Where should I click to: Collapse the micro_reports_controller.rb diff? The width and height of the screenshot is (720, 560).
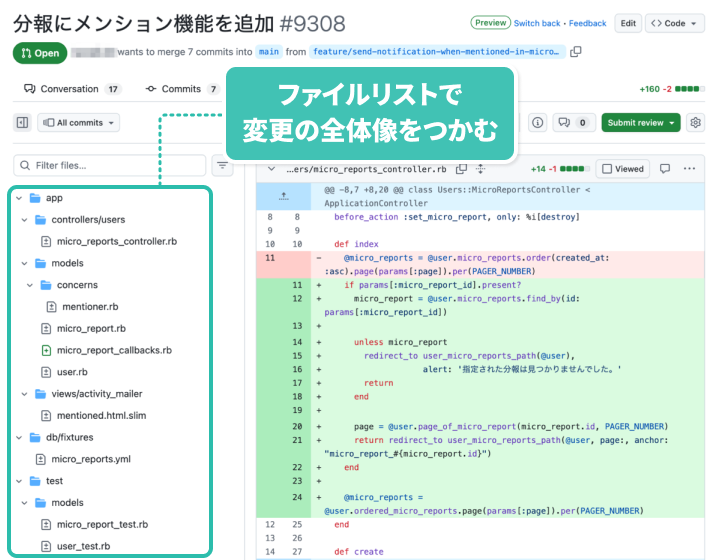[269, 169]
